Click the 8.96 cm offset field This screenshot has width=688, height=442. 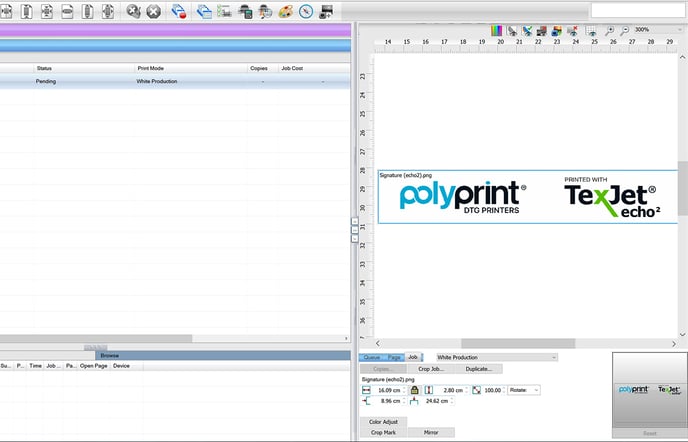[389, 401]
